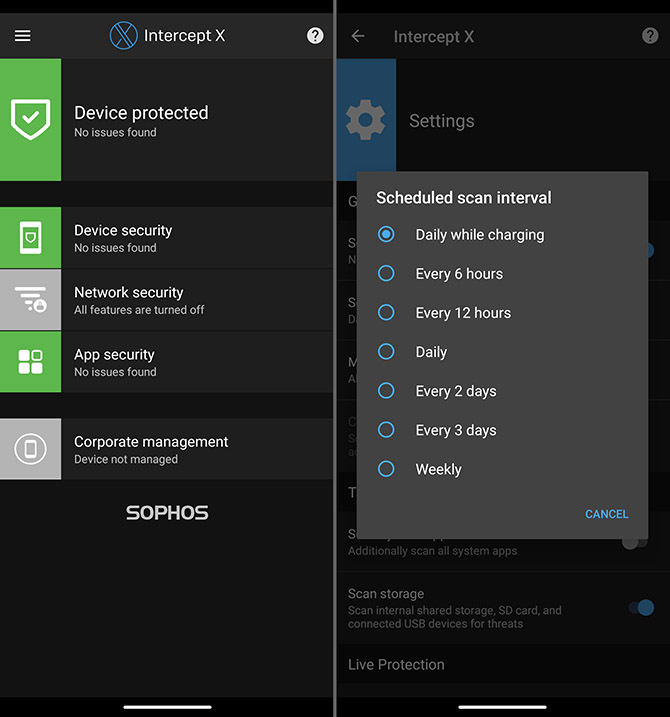Click the Scan storage description text
The width and height of the screenshot is (670, 717).
[455, 617]
